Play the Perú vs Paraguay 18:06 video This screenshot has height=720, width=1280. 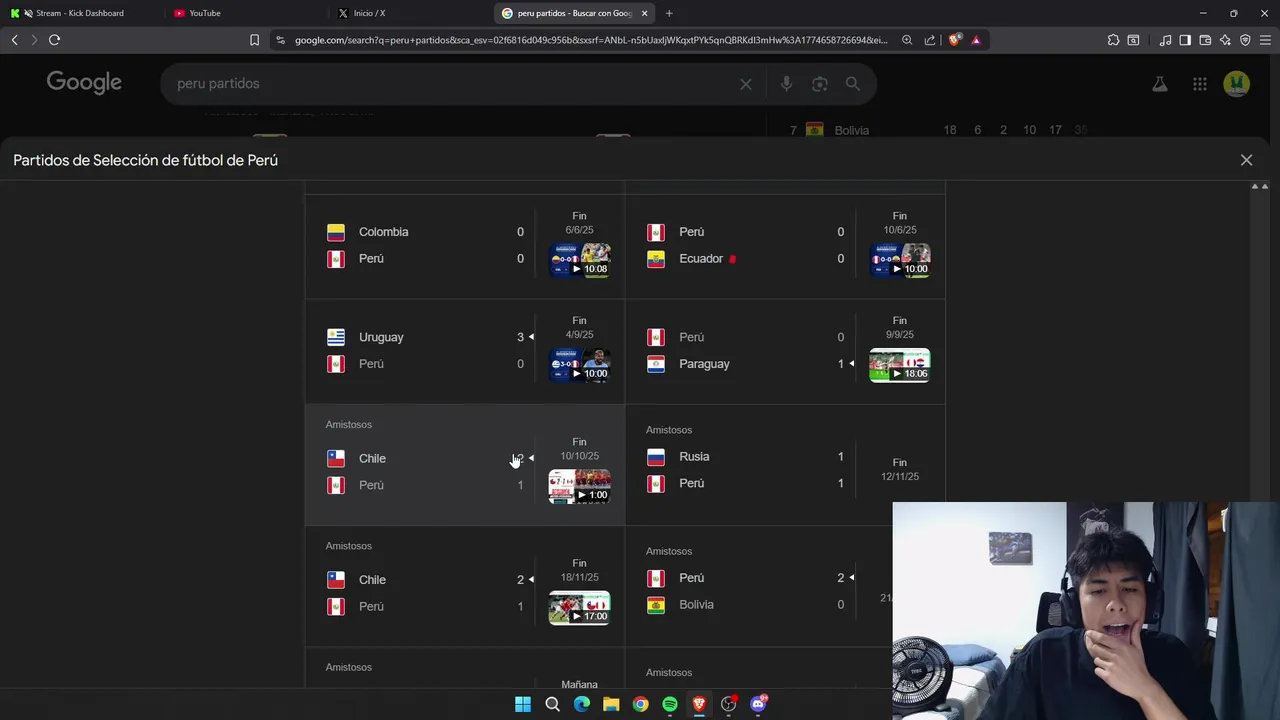pyautogui.click(x=900, y=365)
